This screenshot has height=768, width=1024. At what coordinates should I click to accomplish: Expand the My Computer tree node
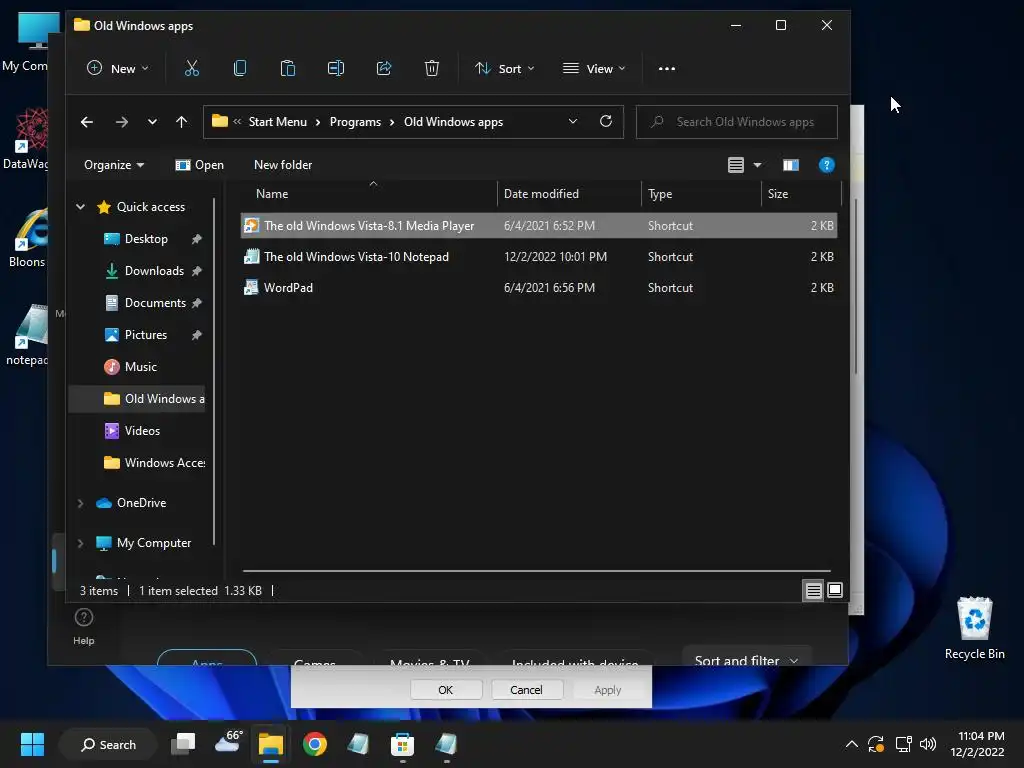click(x=80, y=543)
